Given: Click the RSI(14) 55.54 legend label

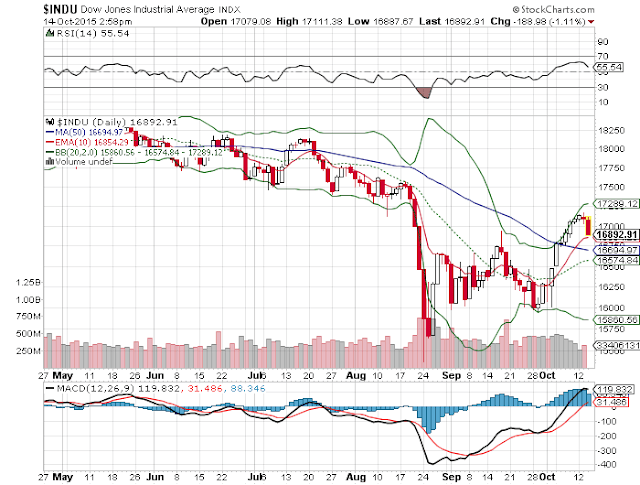Looking at the screenshot, I should coord(93,33).
